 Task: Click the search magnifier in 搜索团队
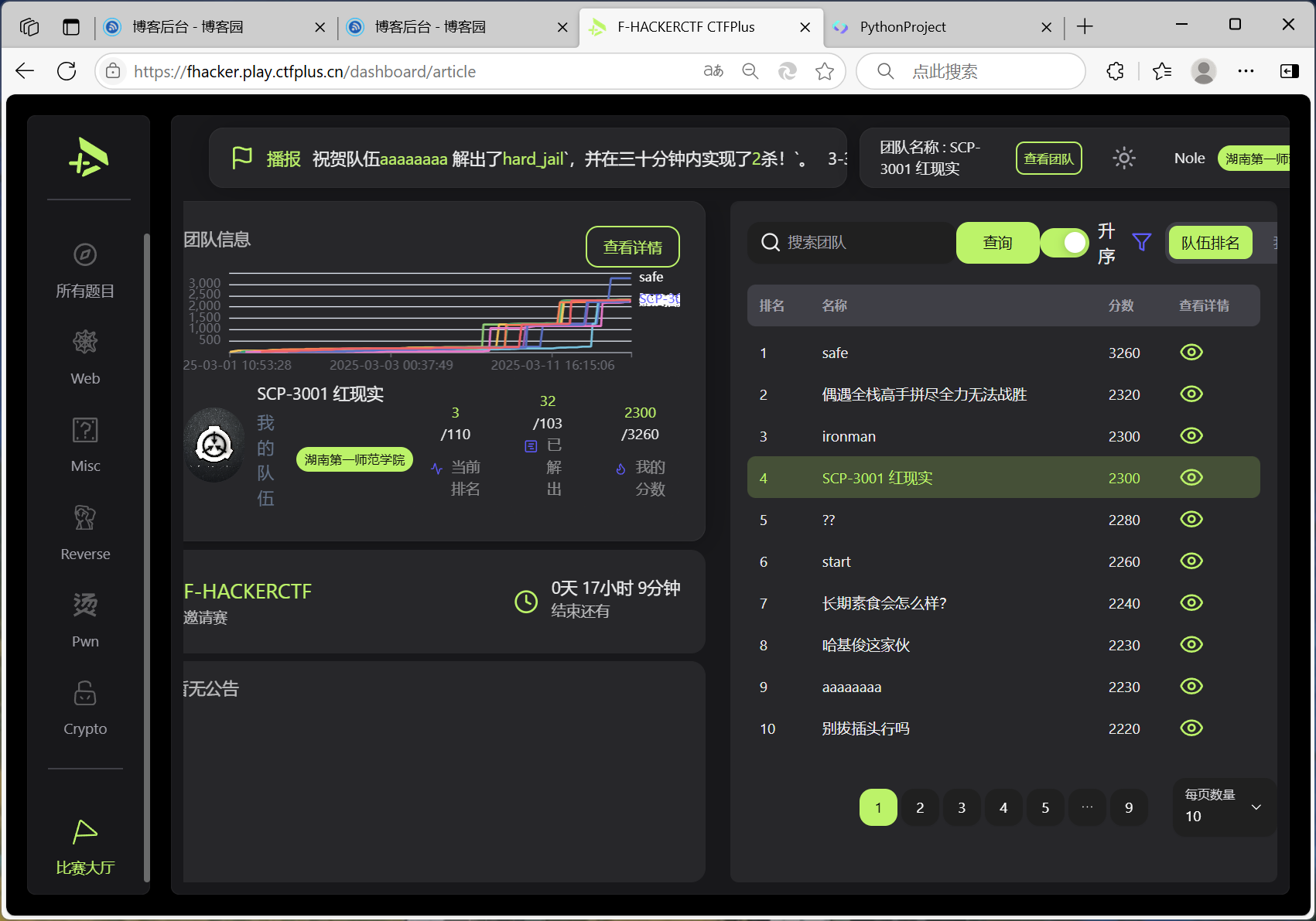(x=771, y=243)
